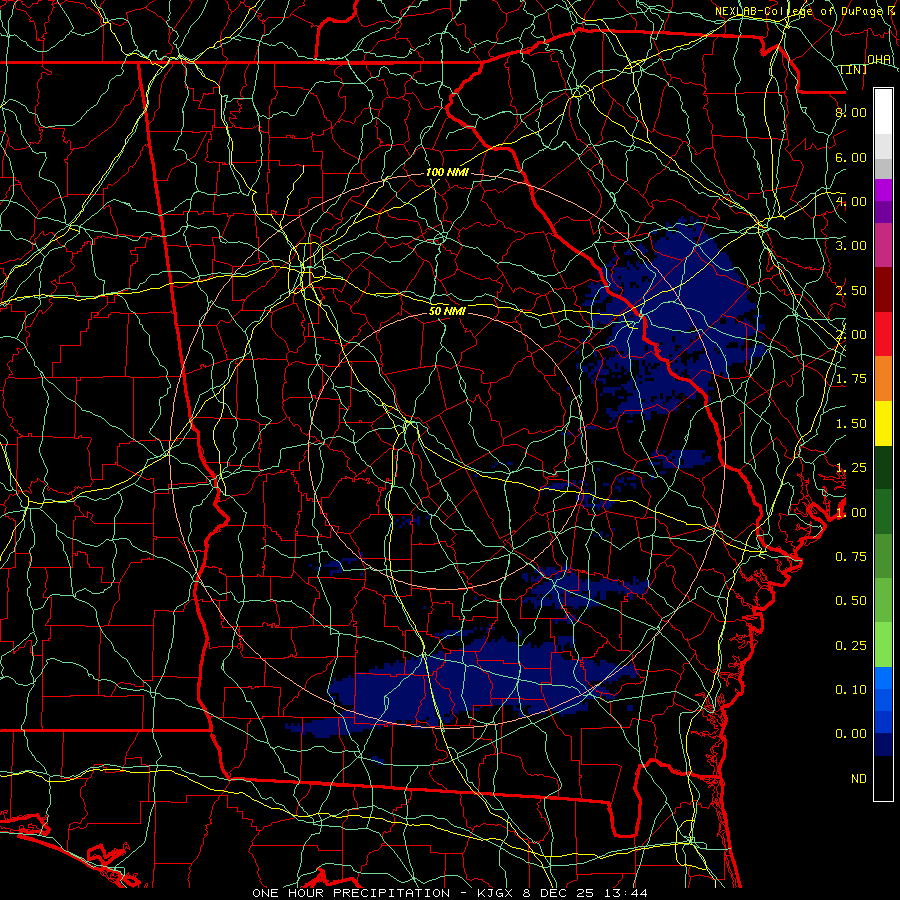Image resolution: width=900 pixels, height=900 pixels.
Task: Click the pink legend swatch beside 3.00
Action: pos(883,246)
